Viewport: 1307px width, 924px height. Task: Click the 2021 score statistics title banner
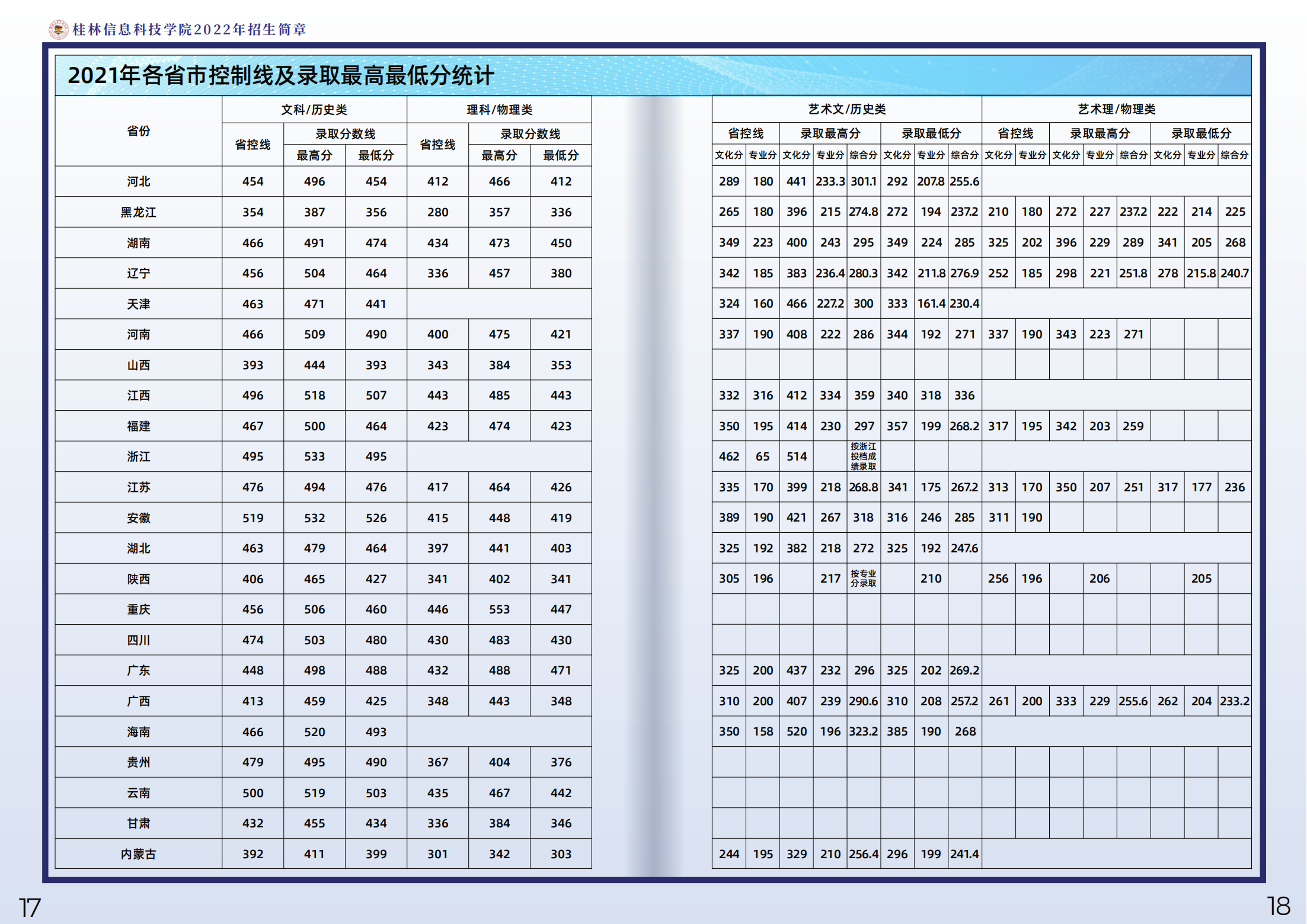point(281,76)
